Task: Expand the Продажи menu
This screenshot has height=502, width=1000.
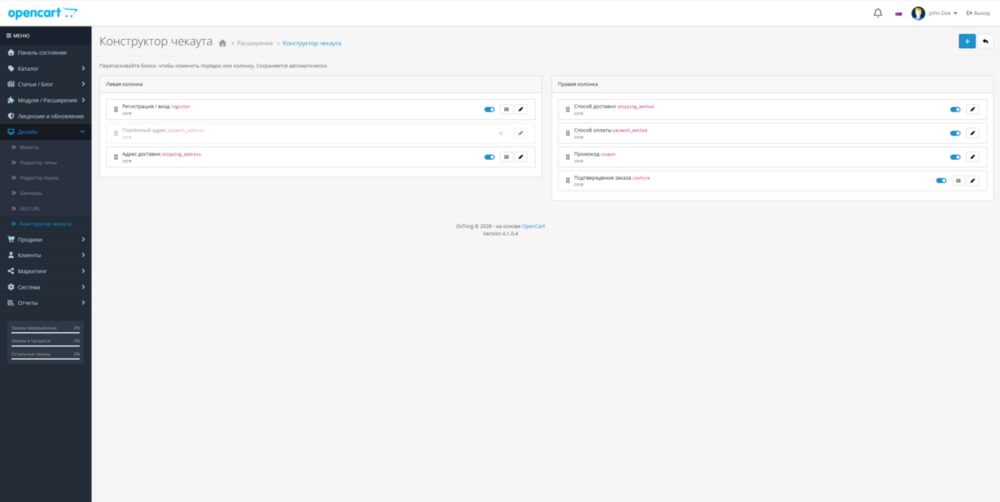Action: click(x=46, y=240)
